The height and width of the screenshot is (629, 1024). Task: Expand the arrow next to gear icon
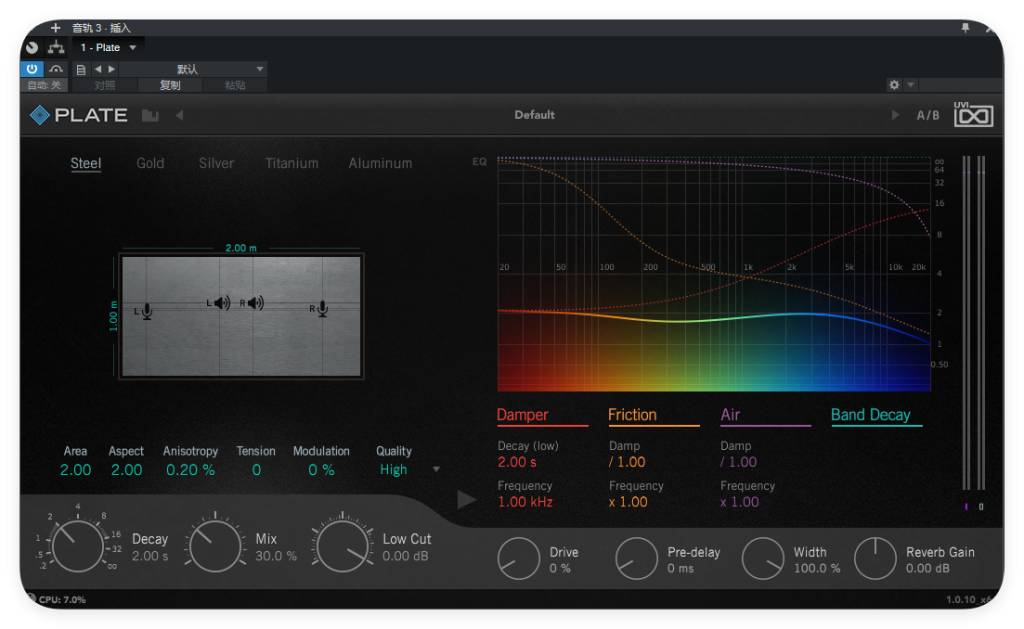pos(910,85)
